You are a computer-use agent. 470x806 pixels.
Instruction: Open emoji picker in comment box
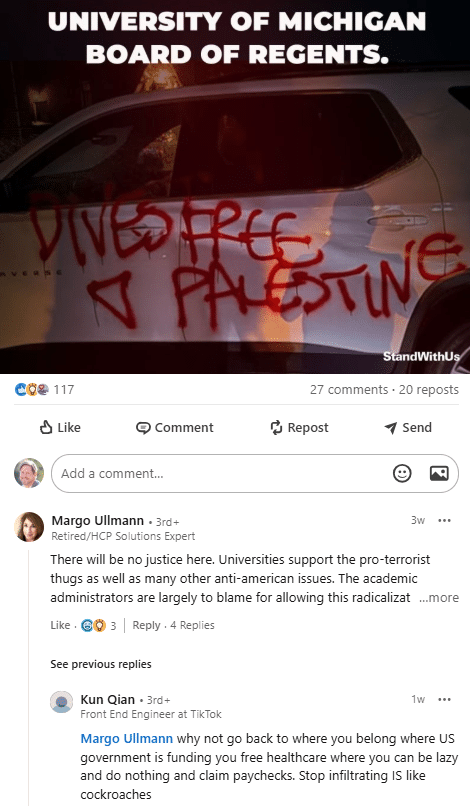[x=402, y=473]
